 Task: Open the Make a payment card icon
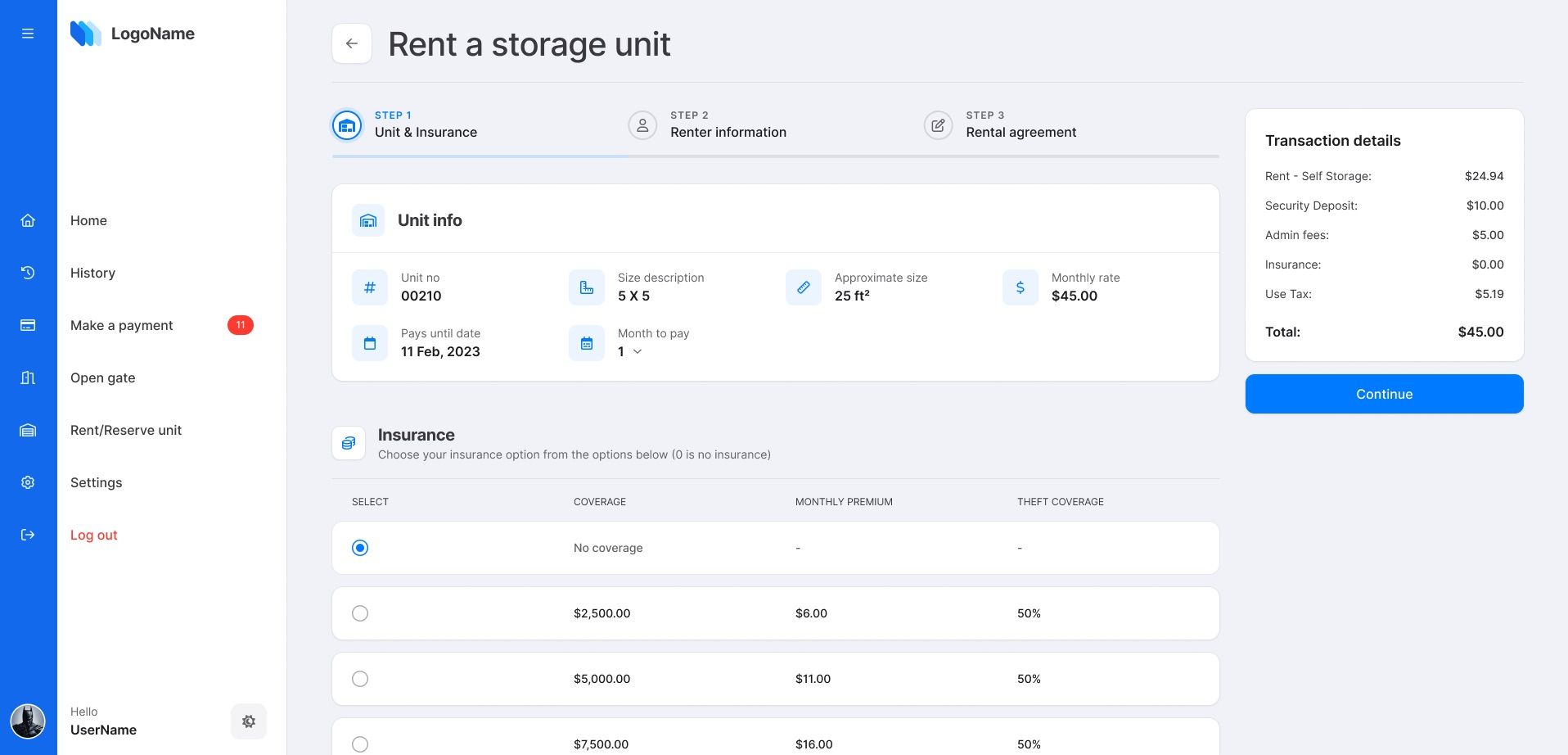click(x=28, y=325)
